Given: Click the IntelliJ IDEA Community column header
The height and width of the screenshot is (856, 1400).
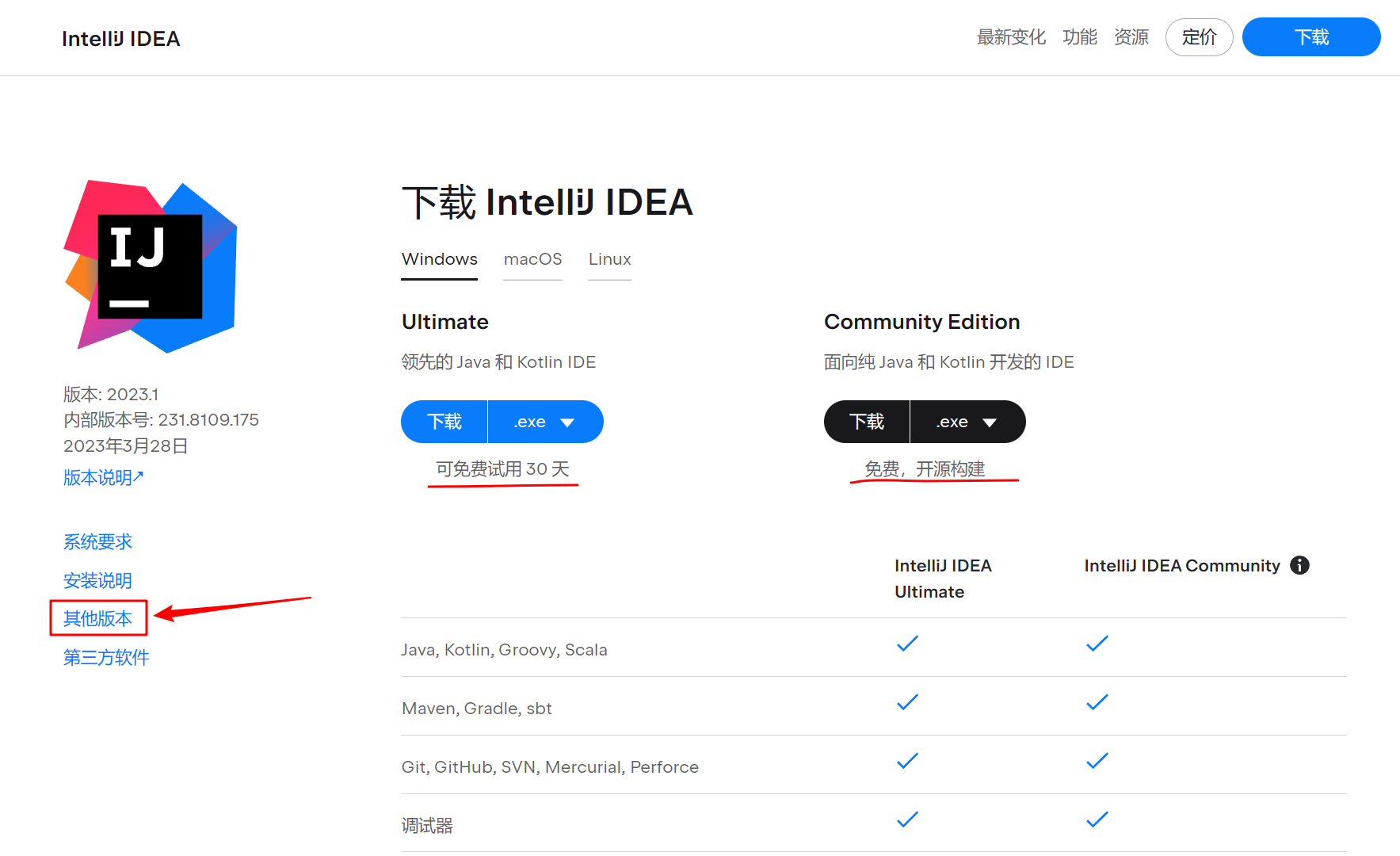Looking at the screenshot, I should click(1182, 566).
